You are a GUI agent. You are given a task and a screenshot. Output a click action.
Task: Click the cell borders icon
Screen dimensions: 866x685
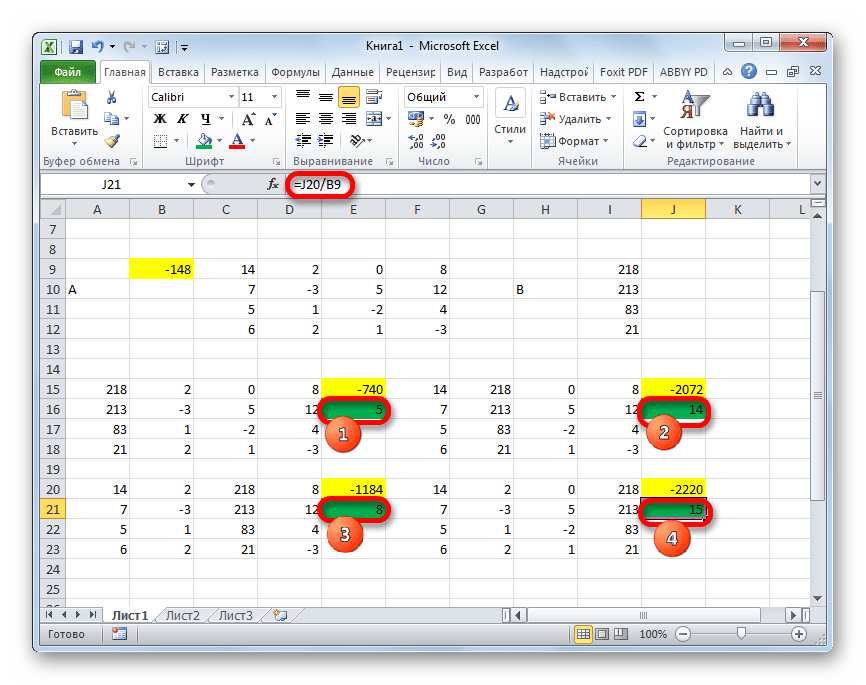160,141
